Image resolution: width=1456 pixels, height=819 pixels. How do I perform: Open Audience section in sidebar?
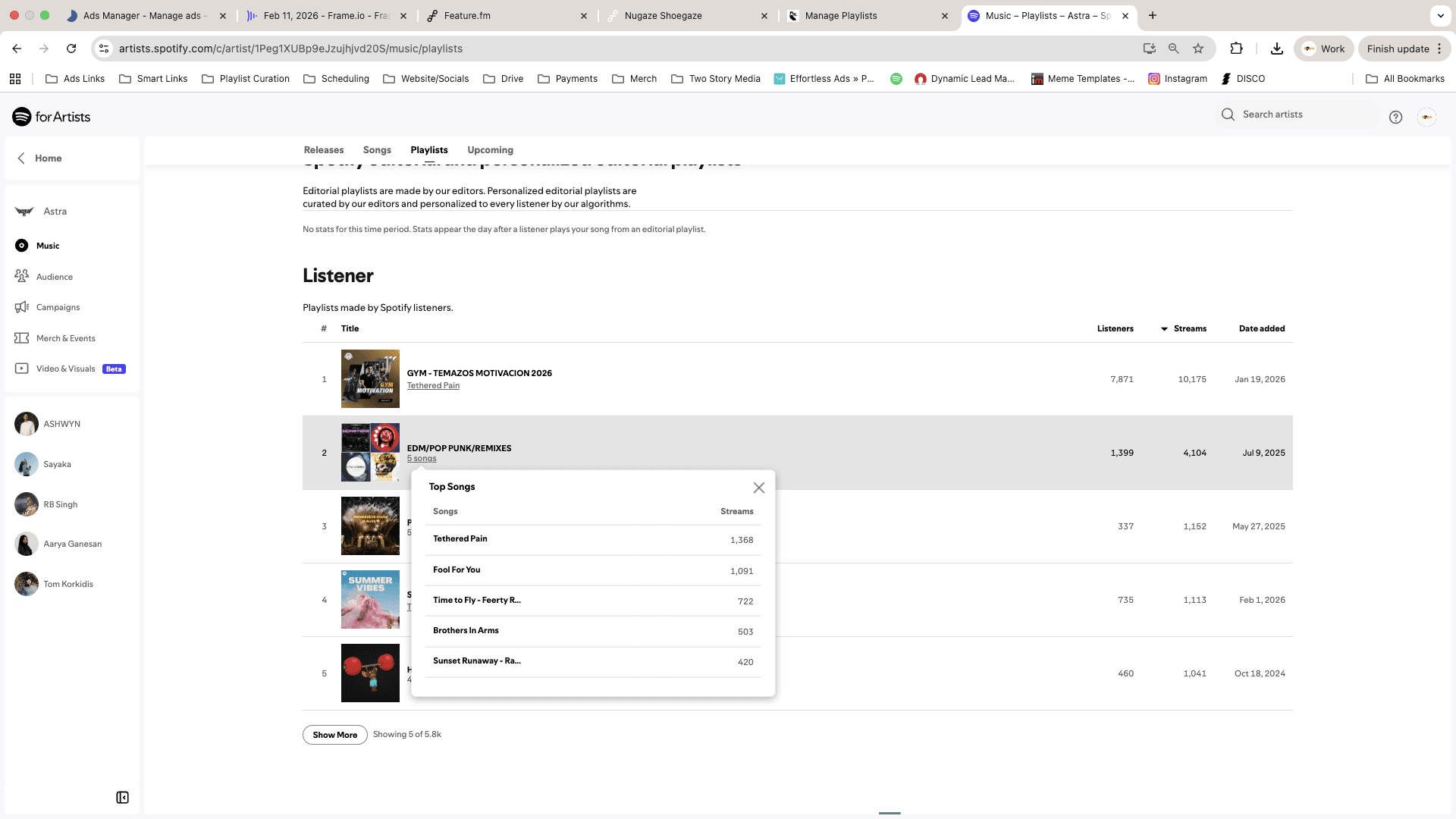(x=54, y=277)
